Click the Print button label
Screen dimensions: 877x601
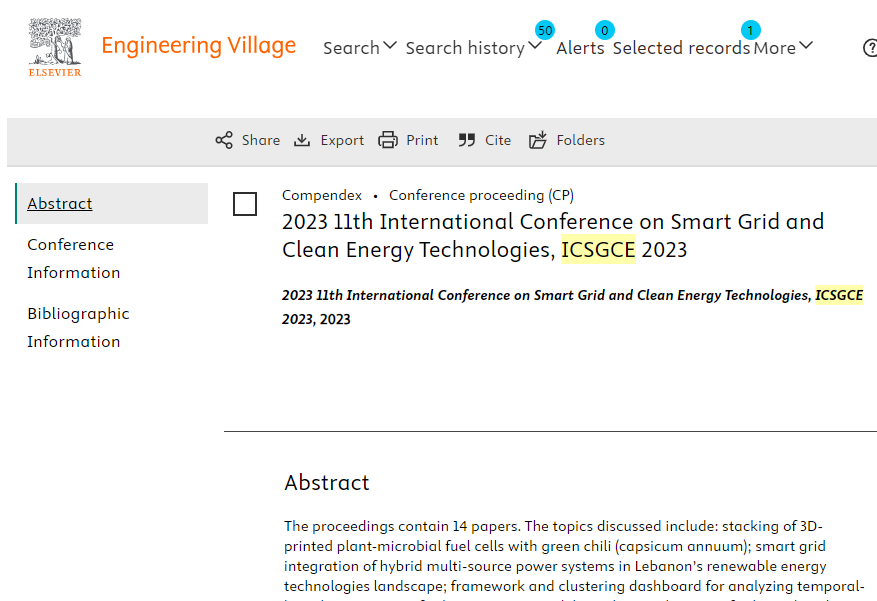(x=422, y=140)
